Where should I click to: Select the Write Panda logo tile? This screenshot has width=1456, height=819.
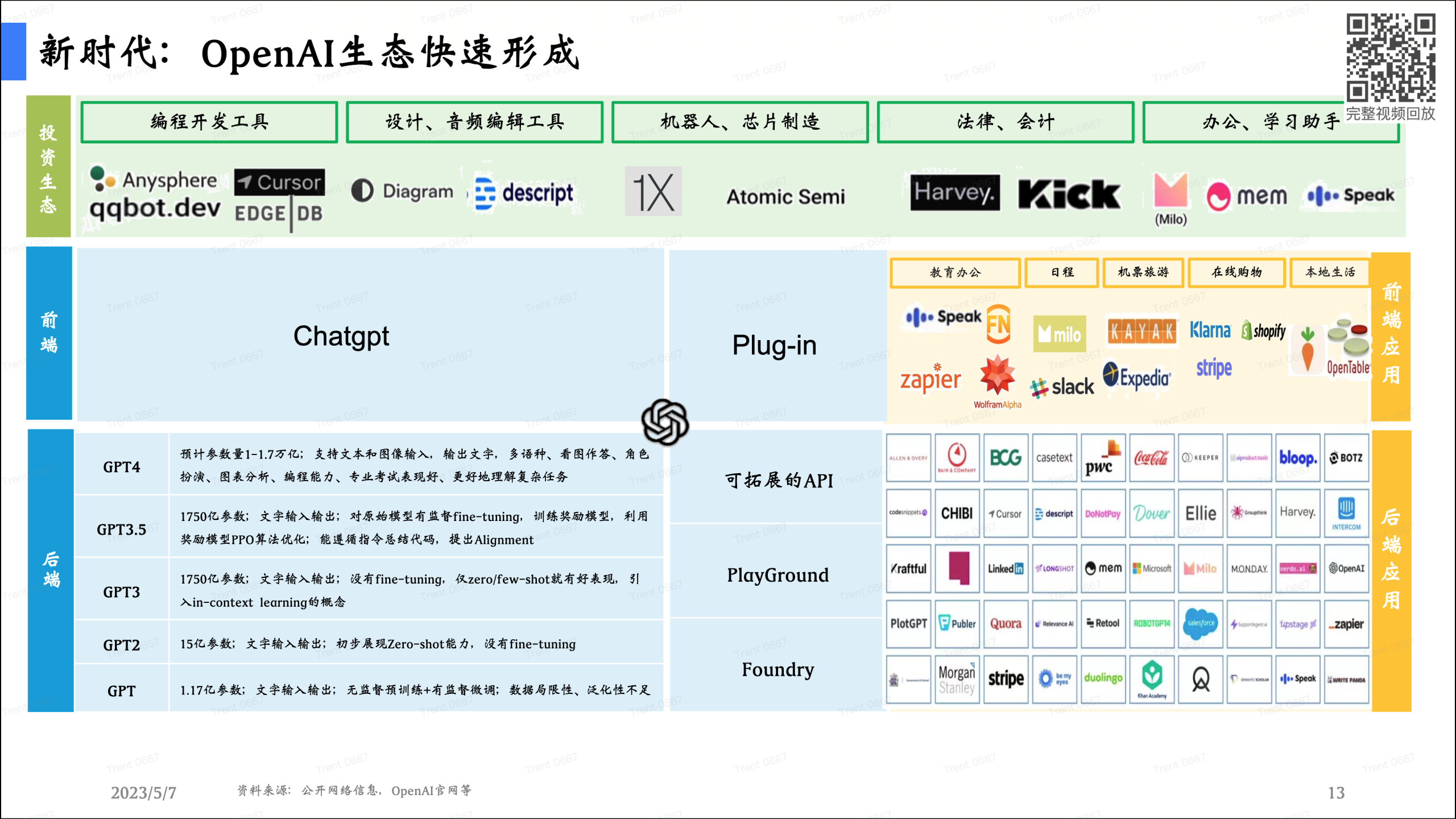(1346, 679)
